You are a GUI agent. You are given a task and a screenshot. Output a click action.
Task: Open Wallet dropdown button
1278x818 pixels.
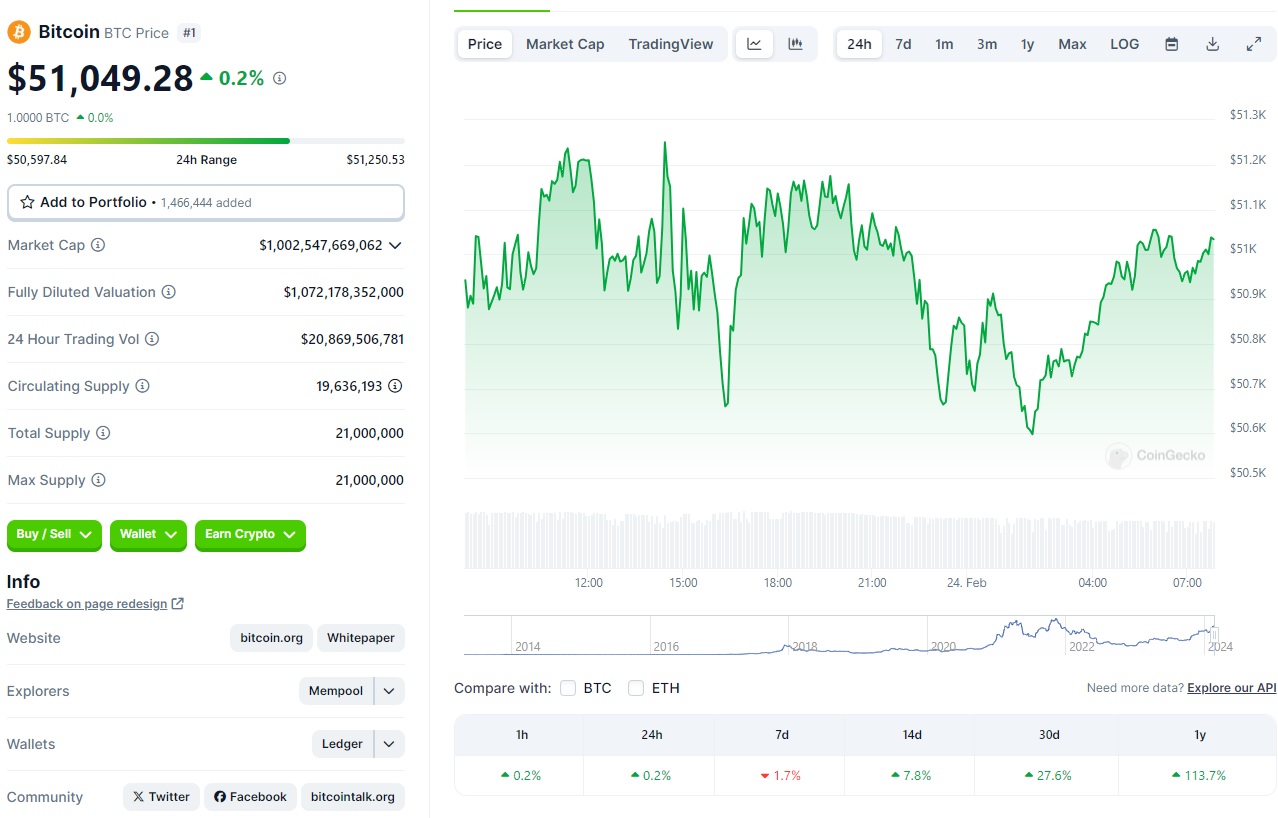(x=148, y=535)
